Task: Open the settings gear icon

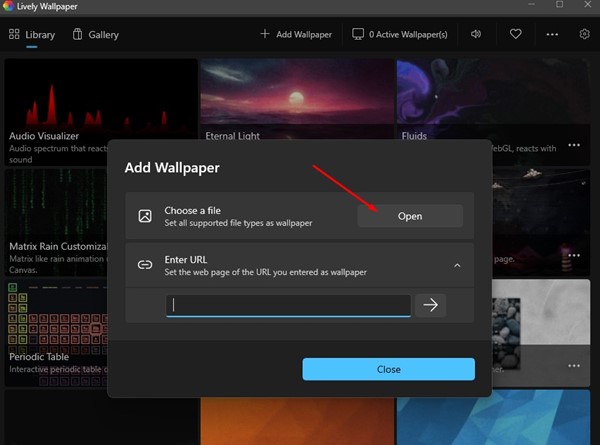Action: point(584,34)
